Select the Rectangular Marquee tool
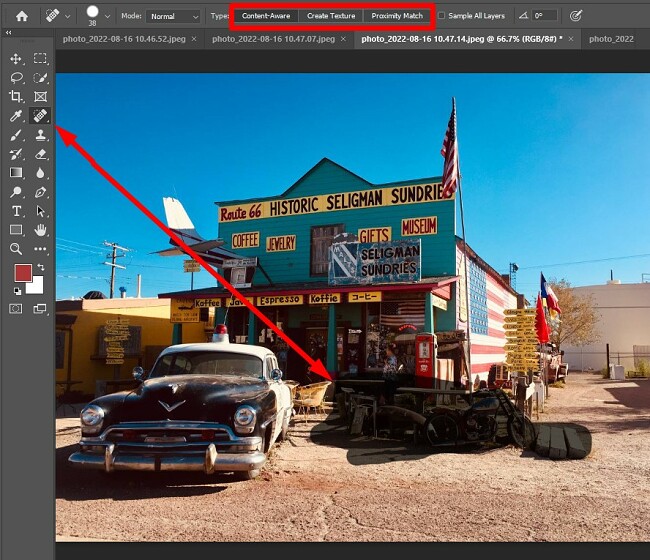Image resolution: width=650 pixels, height=560 pixels. pyautogui.click(x=40, y=58)
